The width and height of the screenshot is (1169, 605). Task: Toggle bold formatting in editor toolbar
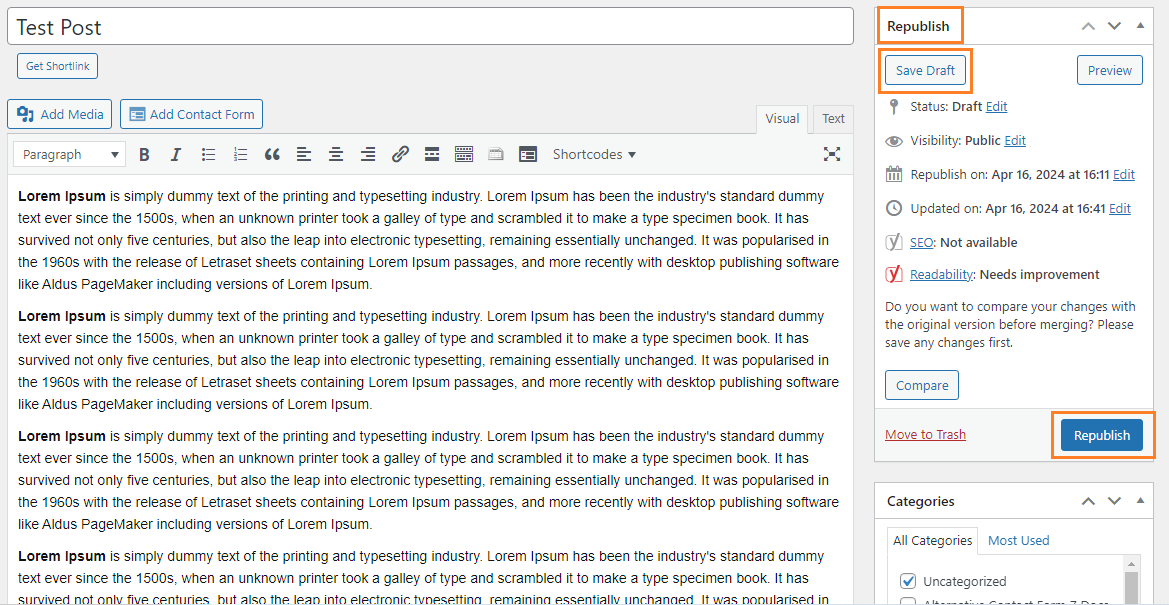[144, 154]
